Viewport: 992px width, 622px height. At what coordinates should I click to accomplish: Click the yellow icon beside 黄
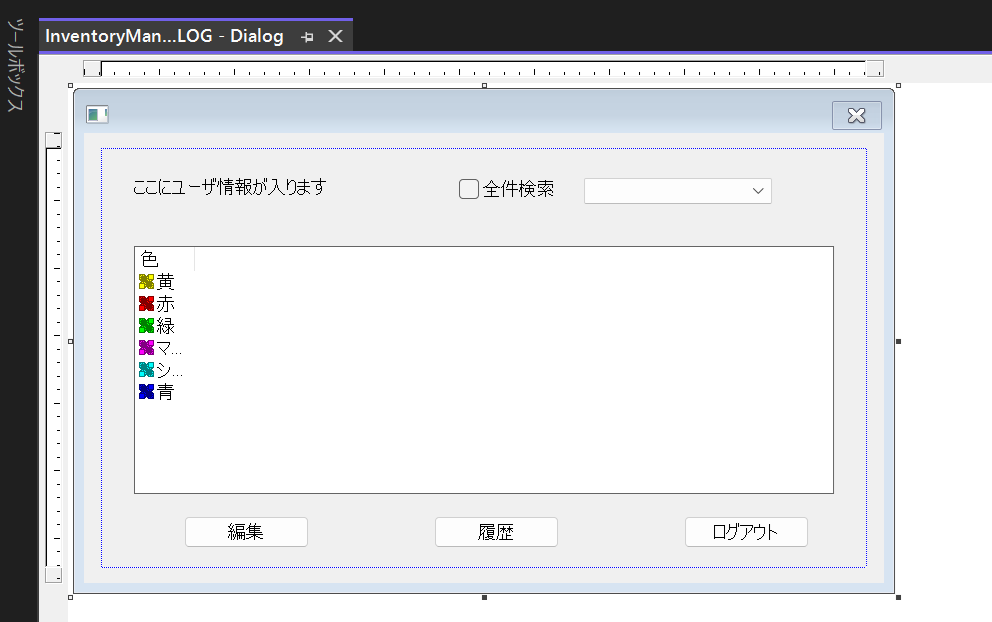coord(146,282)
